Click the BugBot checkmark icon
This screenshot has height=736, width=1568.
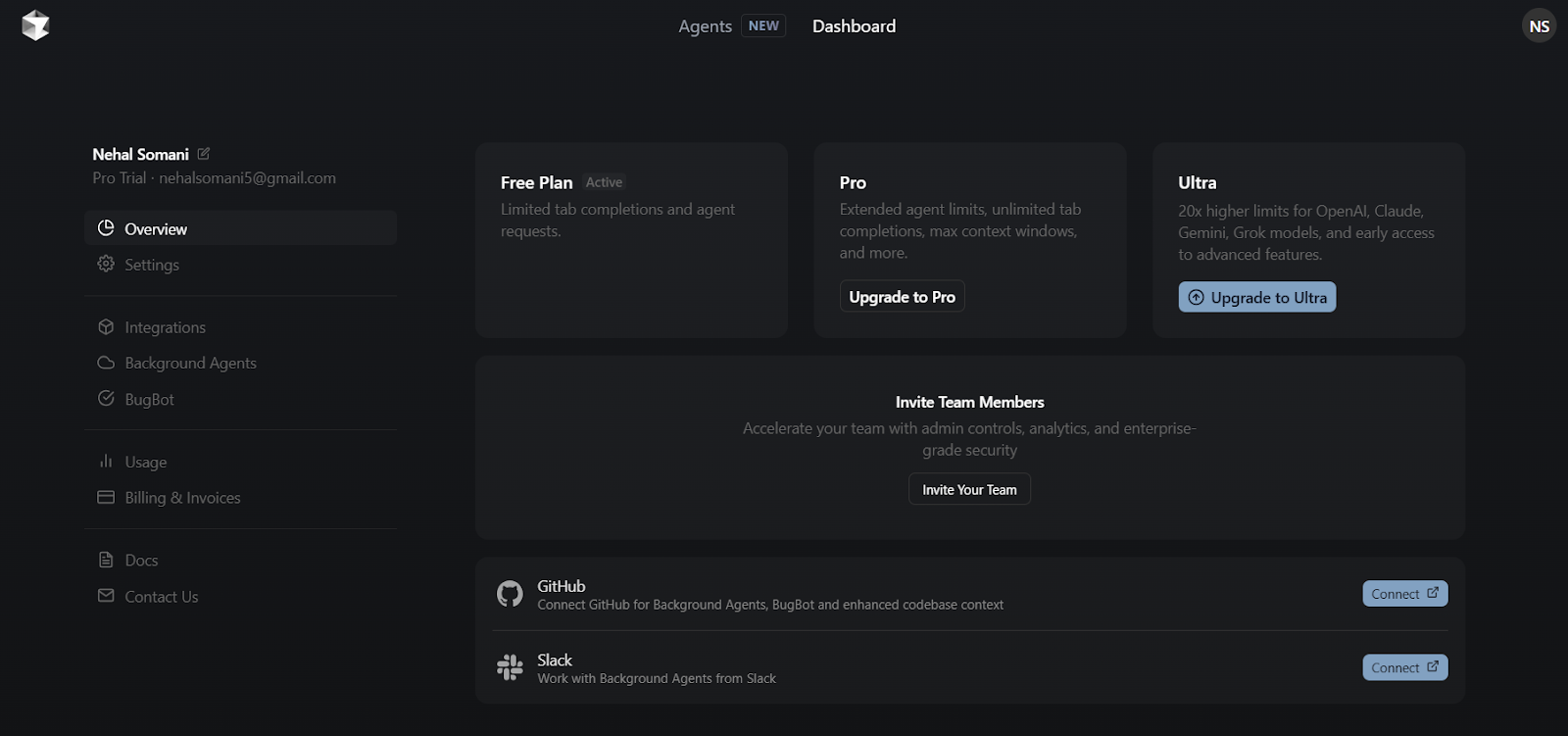pos(106,399)
